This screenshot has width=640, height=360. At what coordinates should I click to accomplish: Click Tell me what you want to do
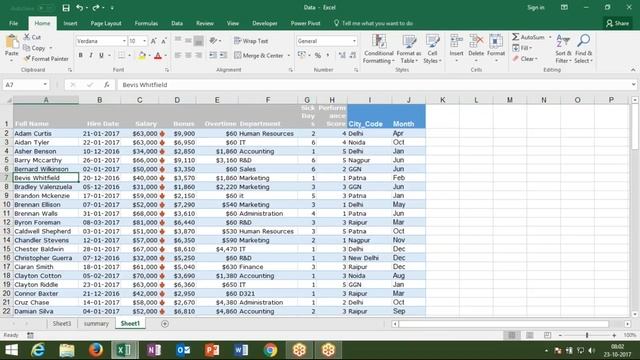(373, 23)
